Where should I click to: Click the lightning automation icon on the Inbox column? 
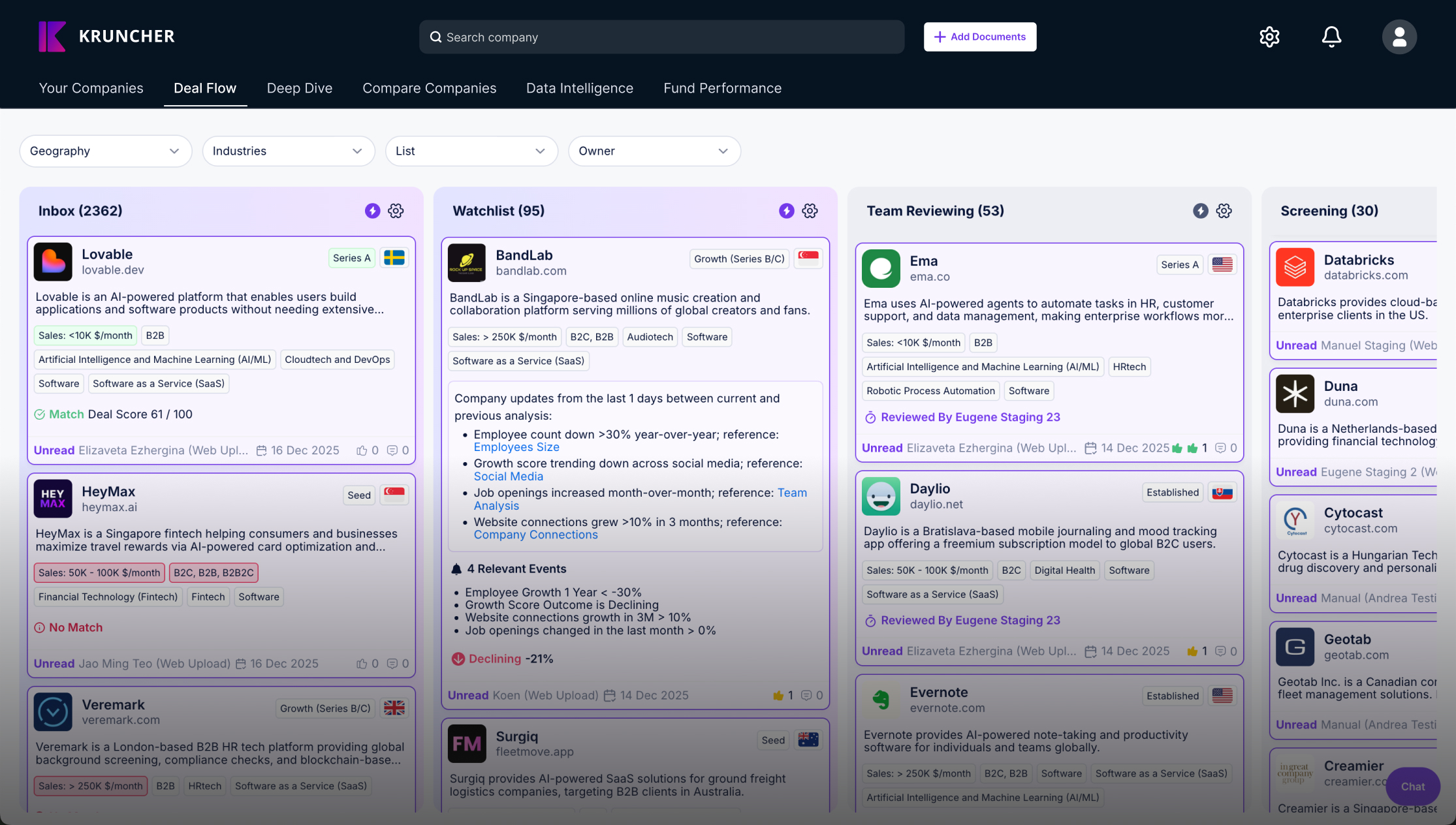372,211
